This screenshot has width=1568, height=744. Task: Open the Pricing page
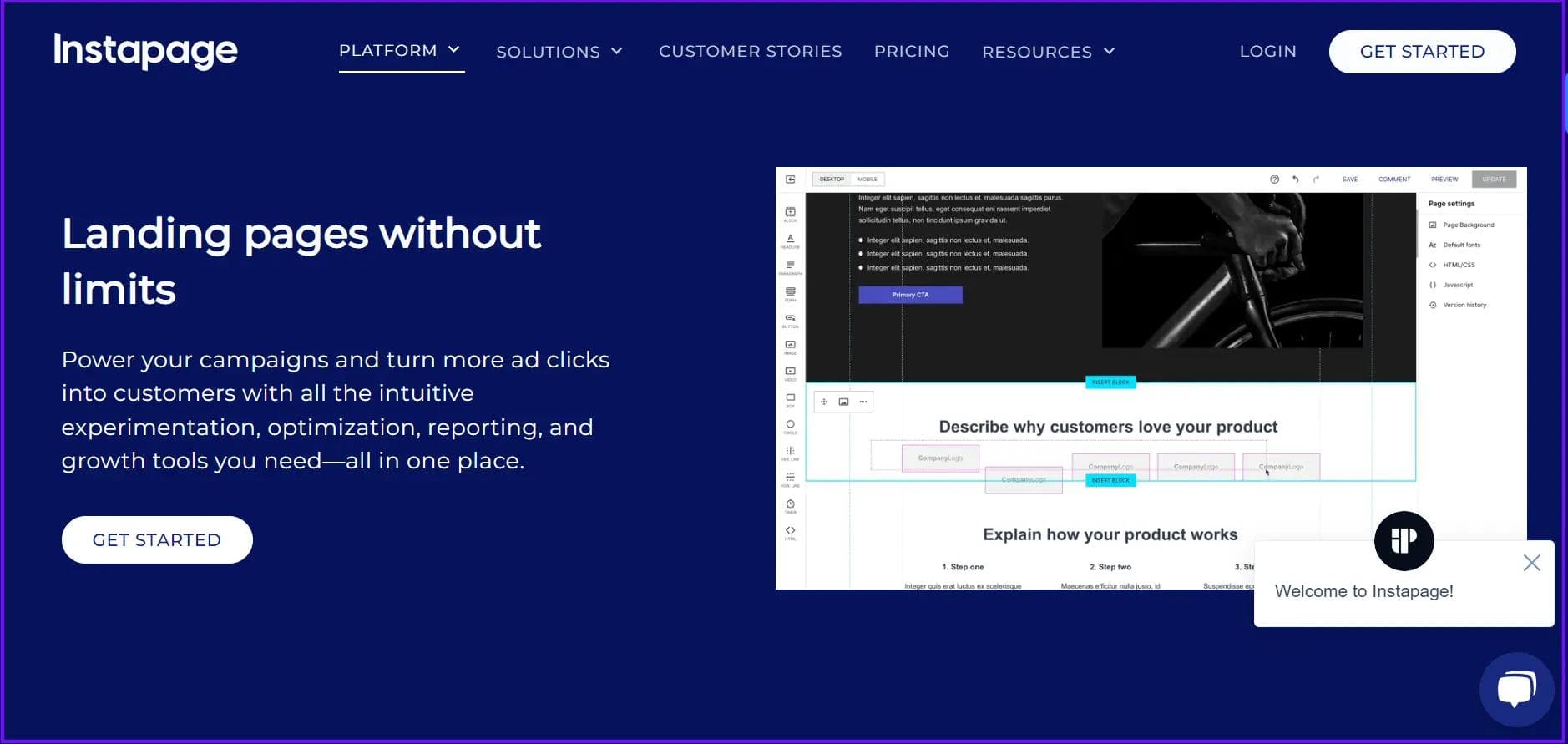[x=912, y=52]
